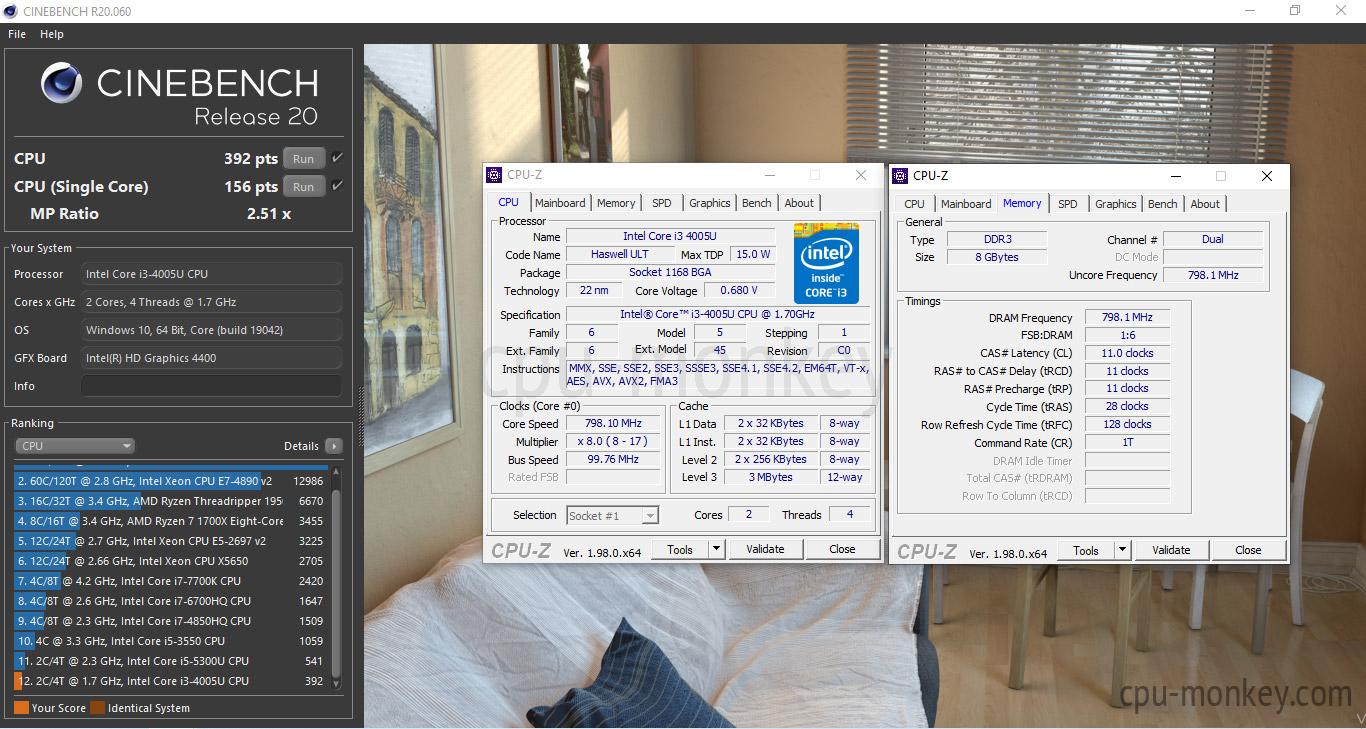Screen dimensions: 1366x729
Task: Select ranking row Intel Core i7-7700K
Action: pos(171,581)
